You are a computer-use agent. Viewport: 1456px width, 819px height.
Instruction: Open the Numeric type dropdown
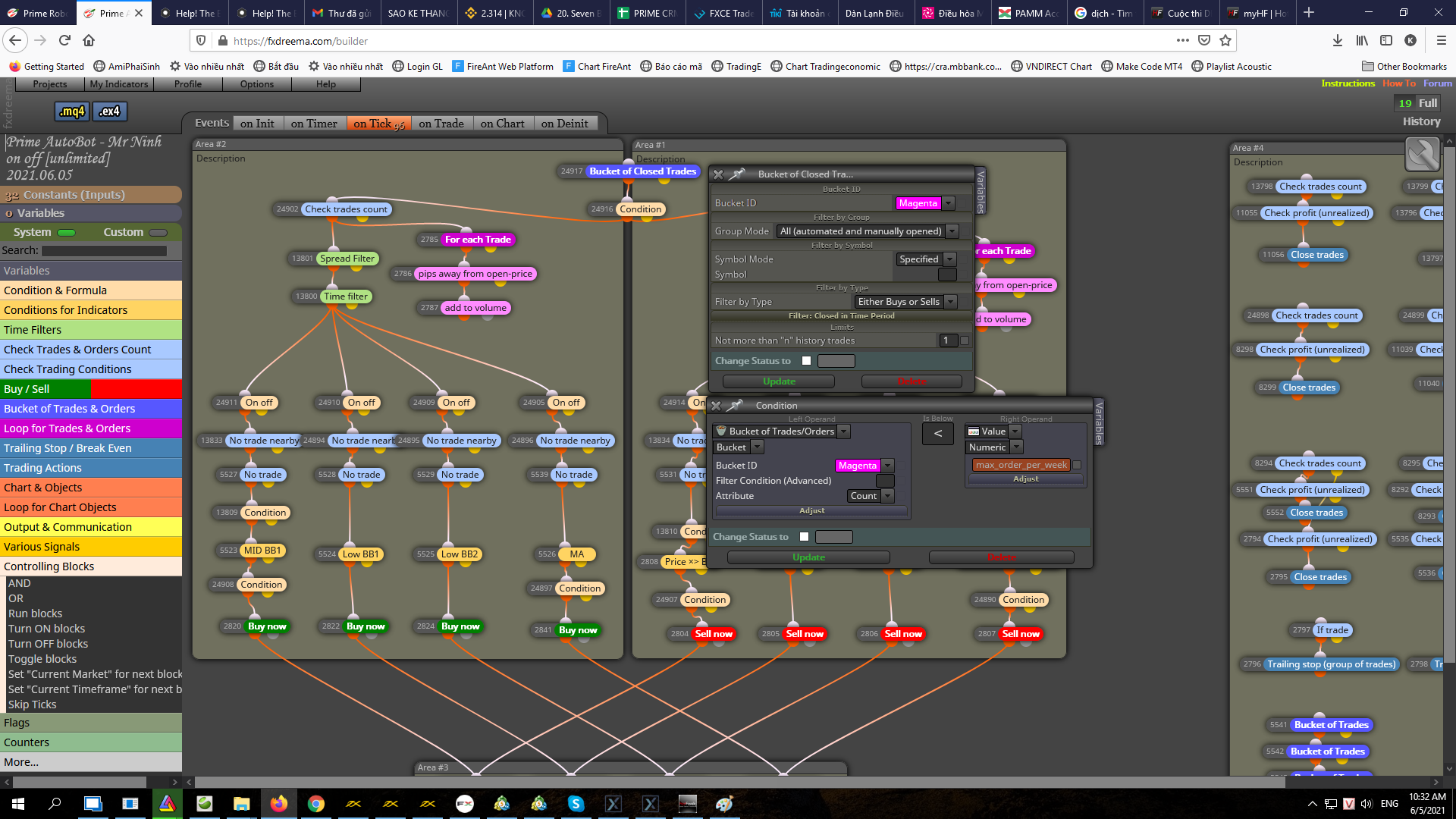tap(1016, 447)
